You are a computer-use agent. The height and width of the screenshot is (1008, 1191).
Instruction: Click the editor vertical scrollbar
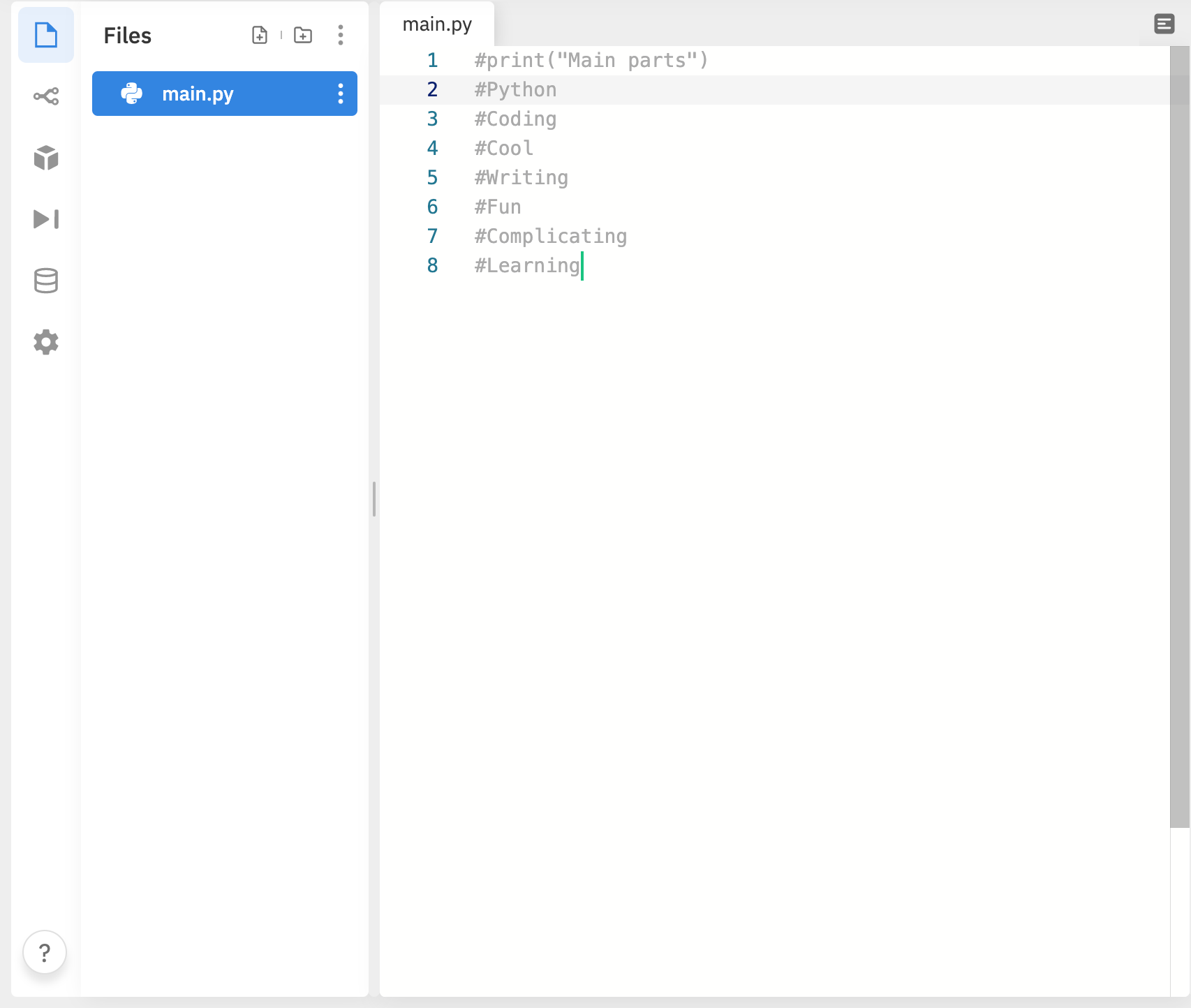1180,437
